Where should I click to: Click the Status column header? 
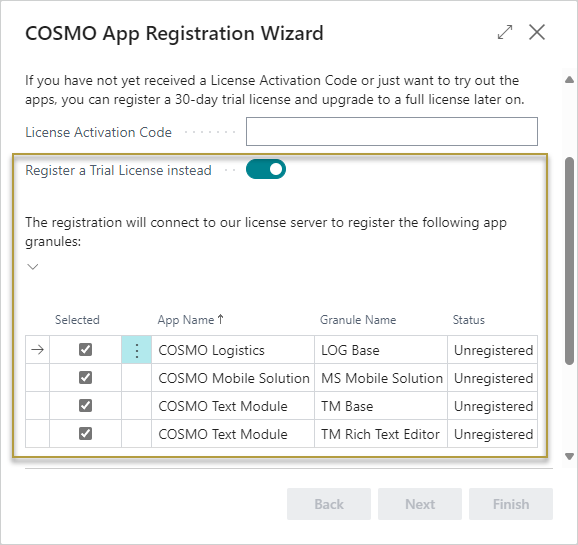coord(469,320)
